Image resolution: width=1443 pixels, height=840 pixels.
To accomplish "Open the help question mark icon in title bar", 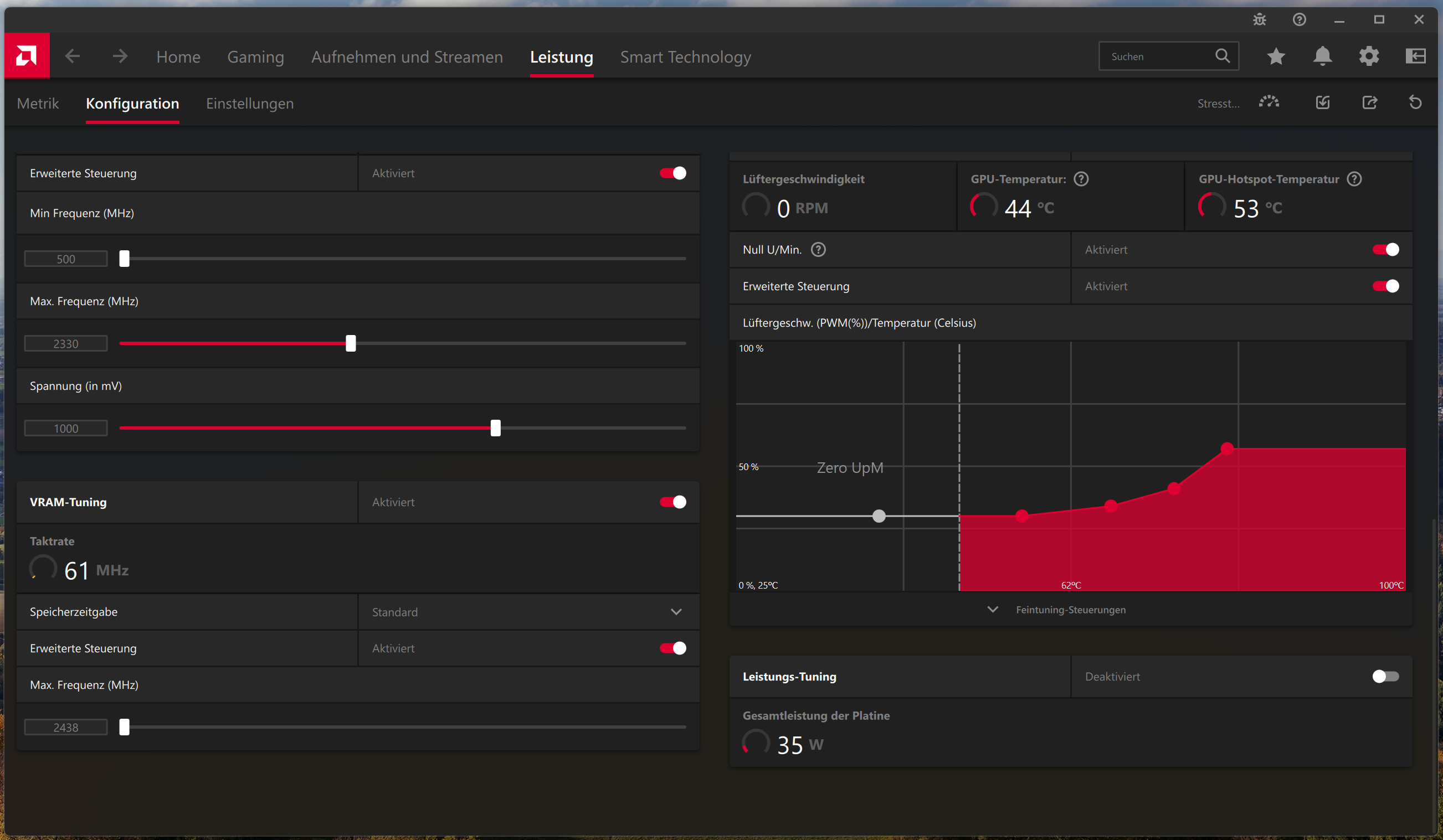I will pos(1300,20).
